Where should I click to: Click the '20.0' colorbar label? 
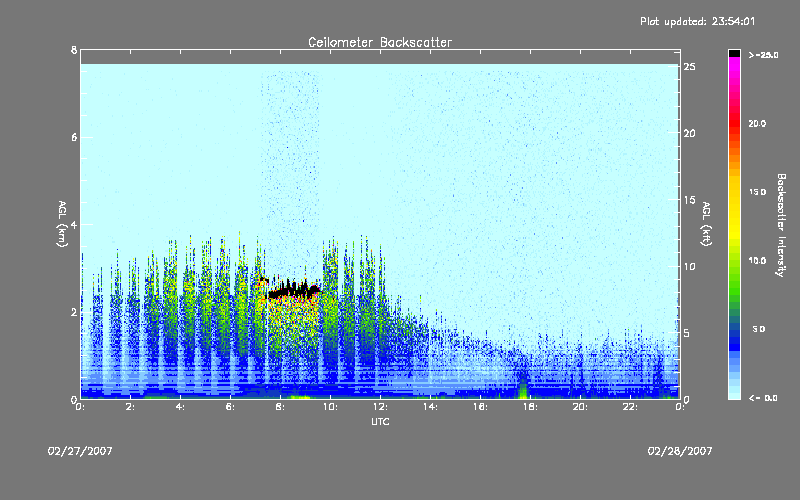point(757,123)
